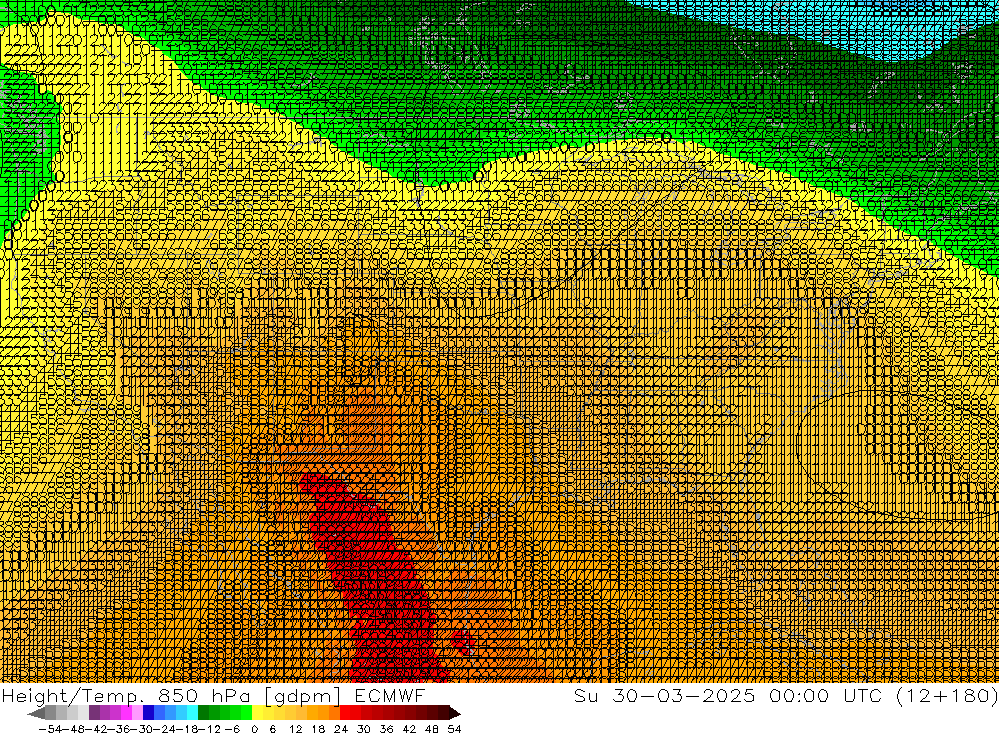Click the positive '30' legend value
Viewport: 1000px width, 733px height.
click(364, 729)
